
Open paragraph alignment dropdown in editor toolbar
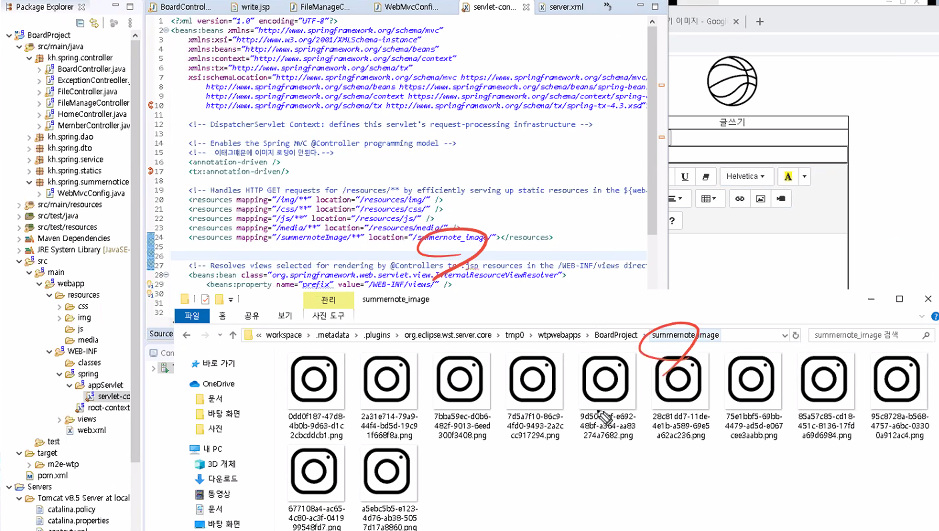678,199
